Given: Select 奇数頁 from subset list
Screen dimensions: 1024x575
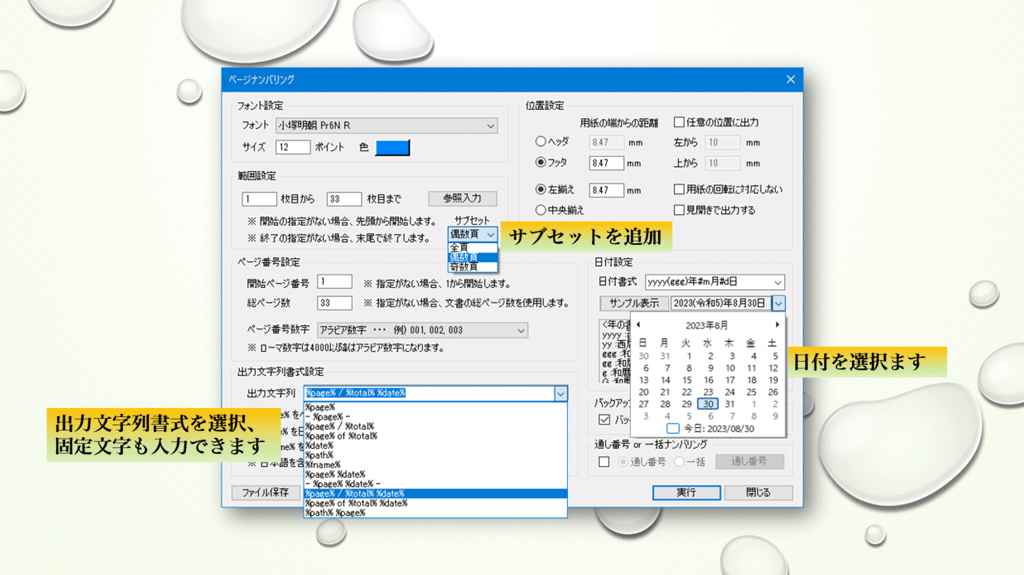Looking at the screenshot, I should [x=464, y=267].
